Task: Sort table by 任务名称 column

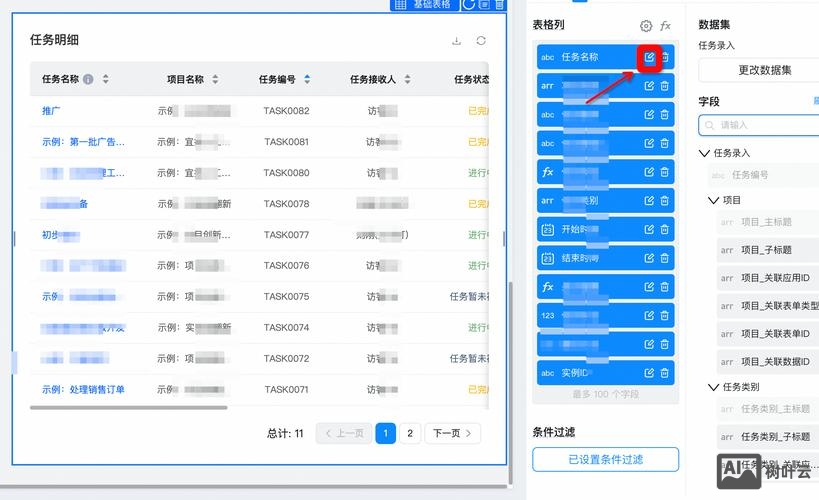Action: point(106,79)
